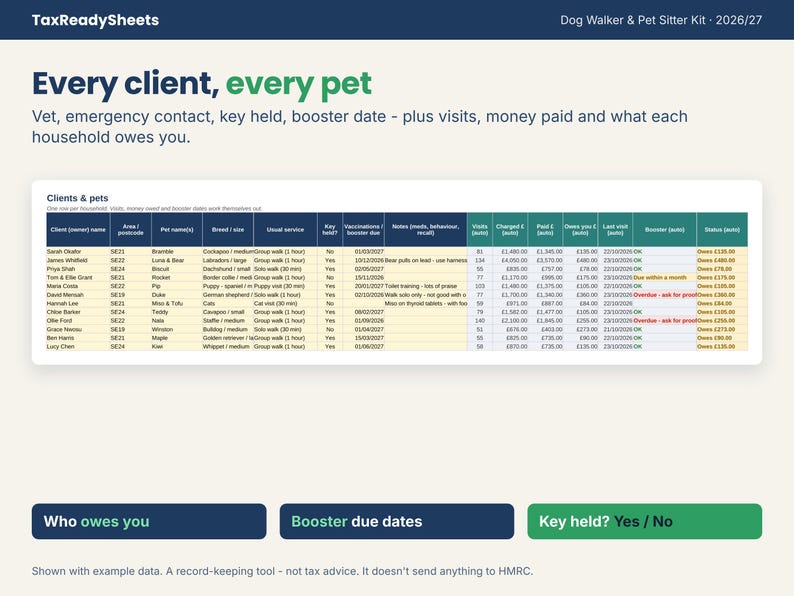Screen dimensions: 794x596
Task: Select the "Client (owner) name" column header
Action: (78, 229)
